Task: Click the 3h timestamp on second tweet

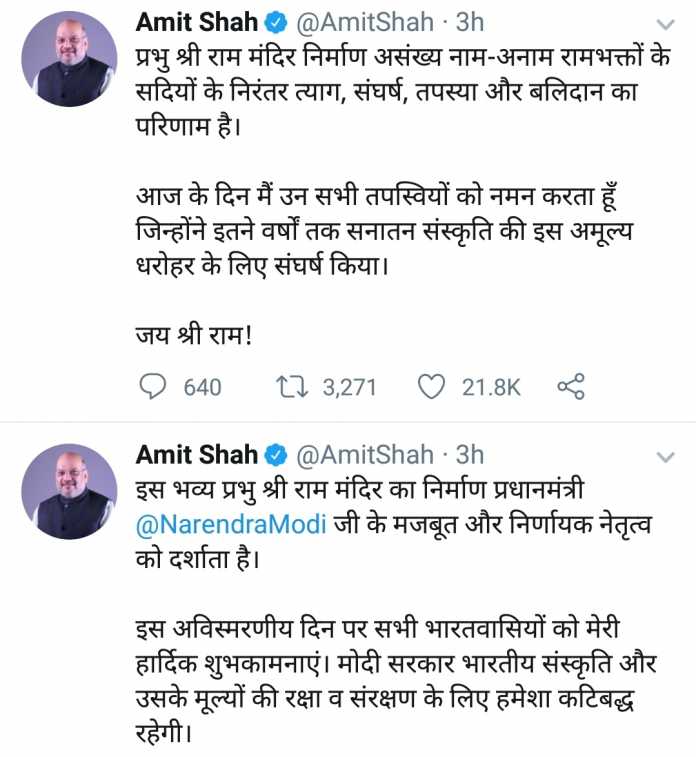Action: tap(470, 455)
